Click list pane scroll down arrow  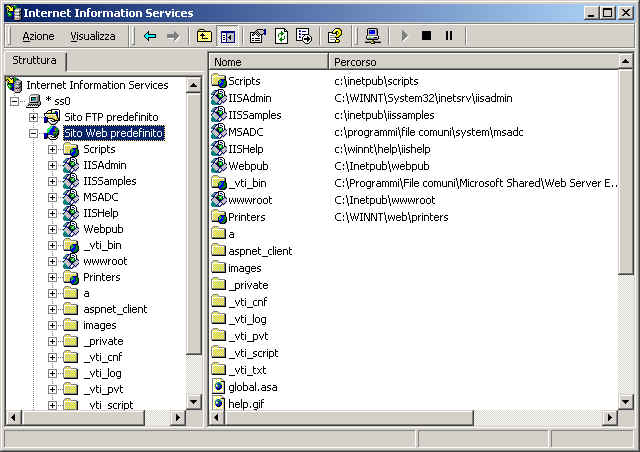pyautogui.click(x=625, y=402)
